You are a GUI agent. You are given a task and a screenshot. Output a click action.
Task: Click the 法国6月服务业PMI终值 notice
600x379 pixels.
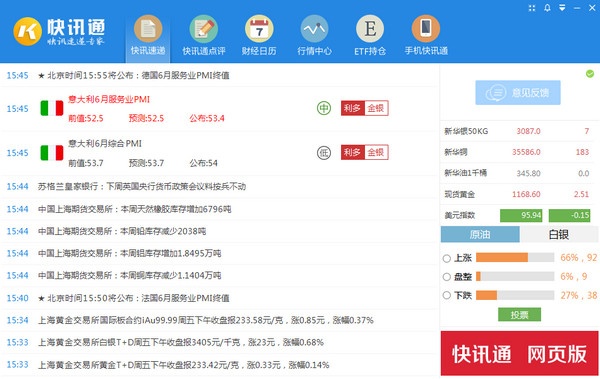134,298
